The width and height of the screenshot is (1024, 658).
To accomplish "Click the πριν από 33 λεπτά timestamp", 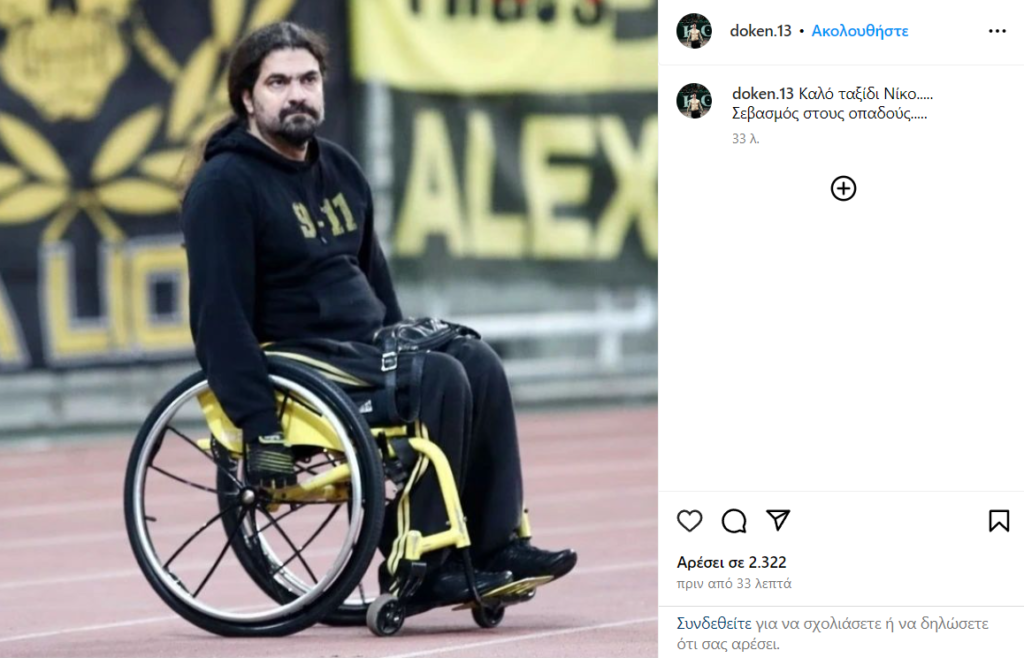I will click(734, 584).
